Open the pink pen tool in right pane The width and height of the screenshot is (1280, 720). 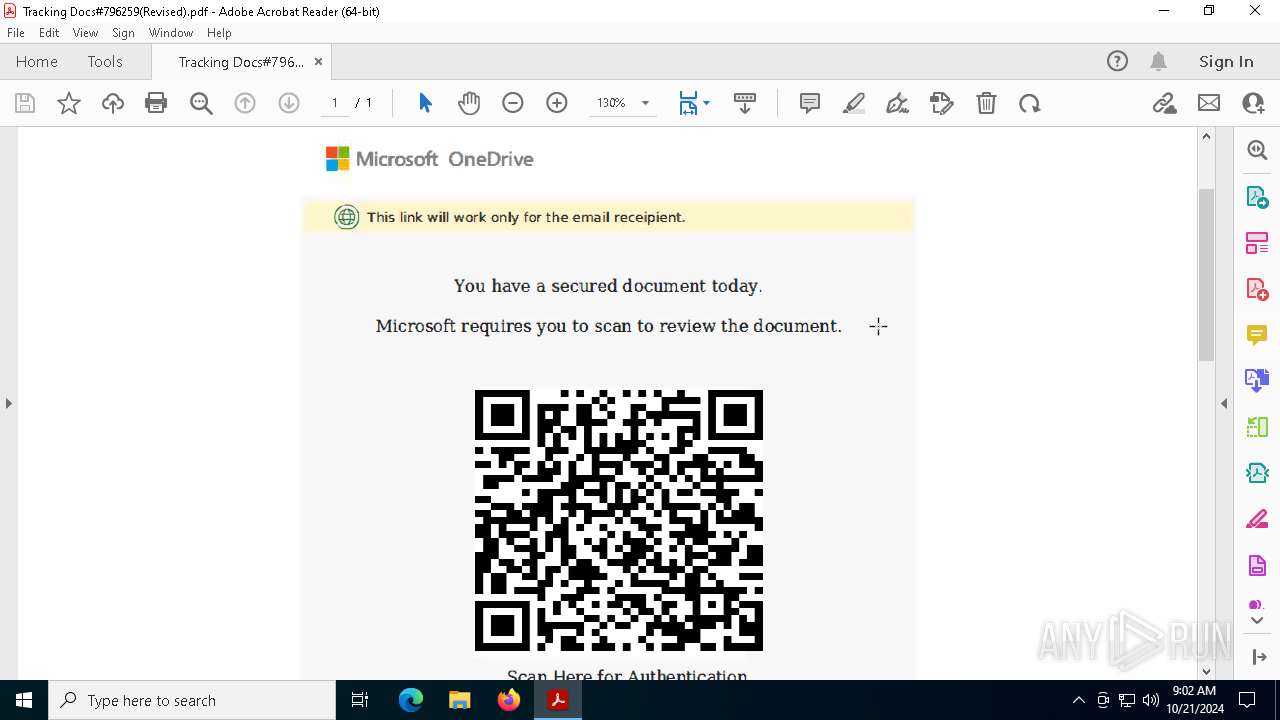[x=1257, y=520]
